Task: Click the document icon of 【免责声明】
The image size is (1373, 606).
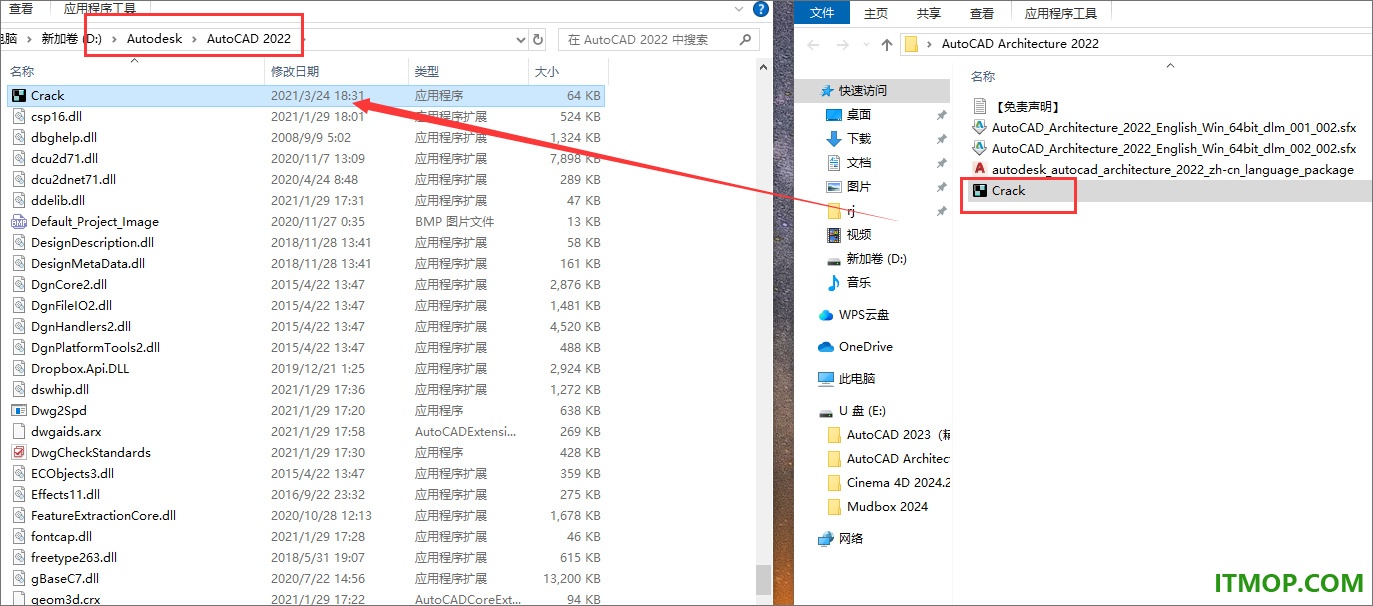Action: pyautogui.click(x=980, y=106)
